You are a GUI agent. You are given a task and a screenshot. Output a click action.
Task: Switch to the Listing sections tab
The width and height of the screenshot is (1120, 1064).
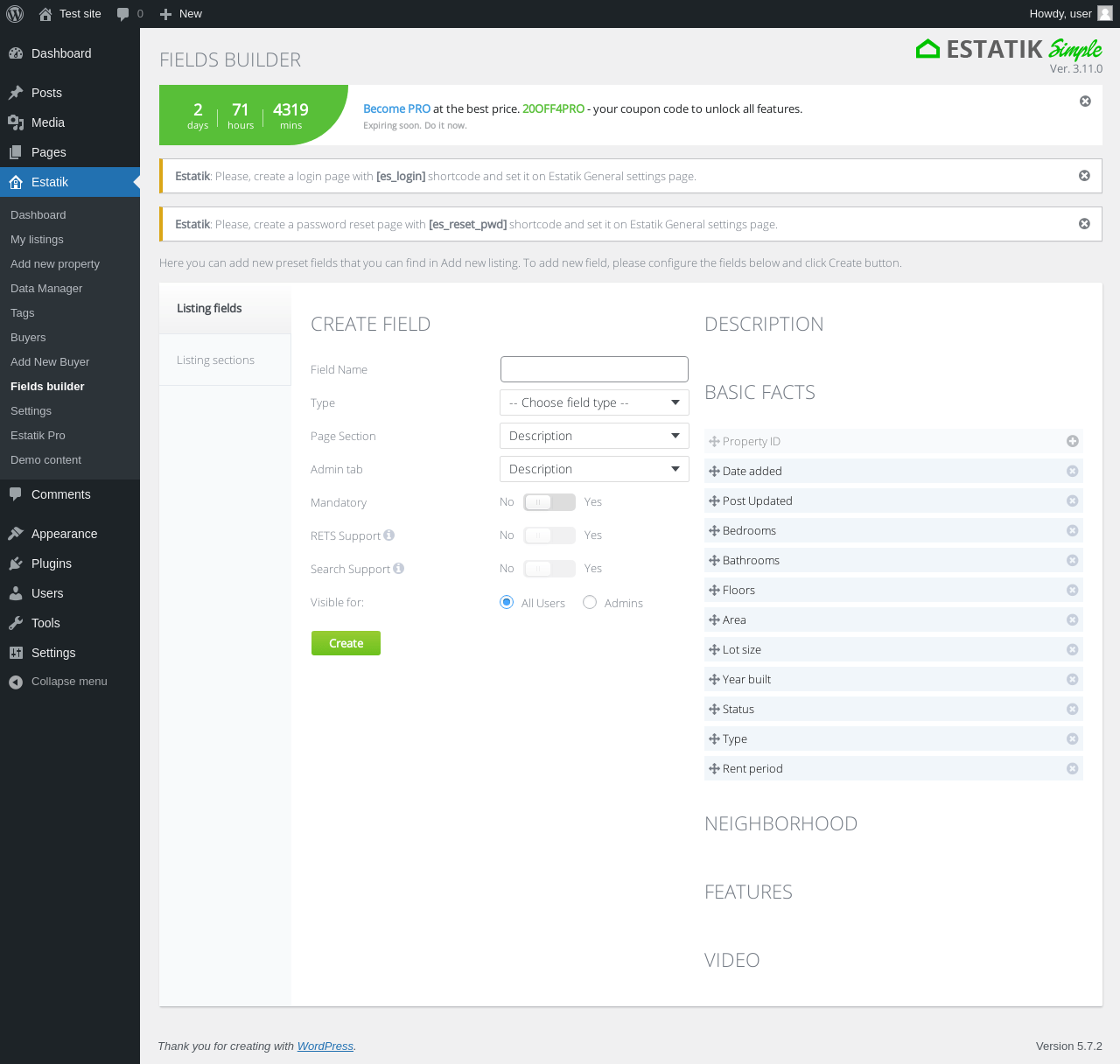pos(225,360)
